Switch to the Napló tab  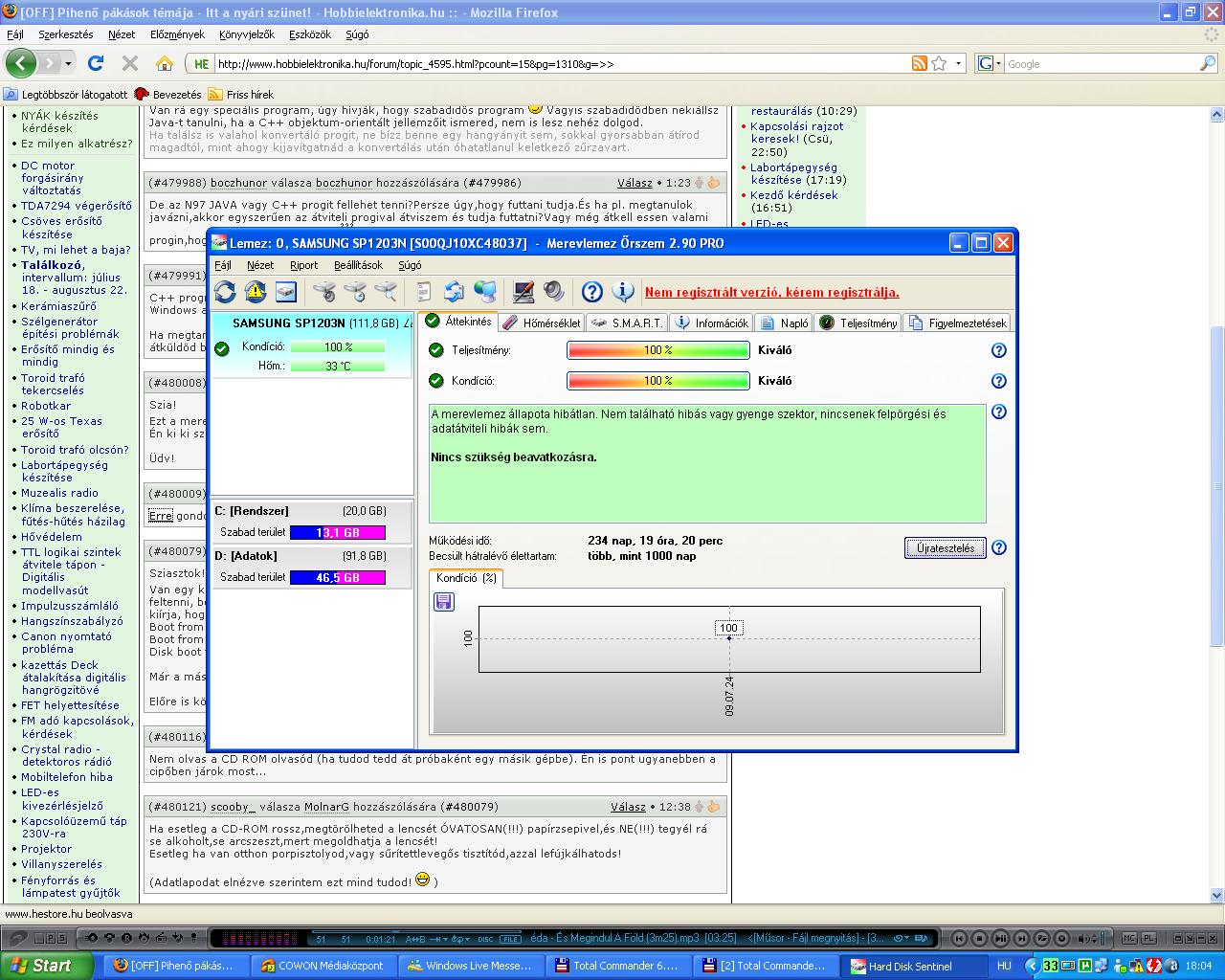pos(784,323)
